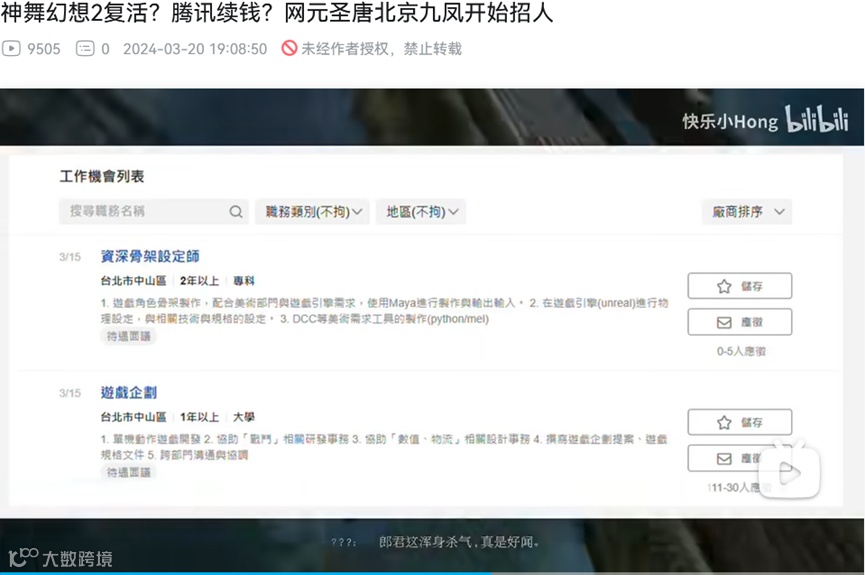
Task: Click the 待遇面議 tag under 遊戲企劃
Action: click(129, 473)
